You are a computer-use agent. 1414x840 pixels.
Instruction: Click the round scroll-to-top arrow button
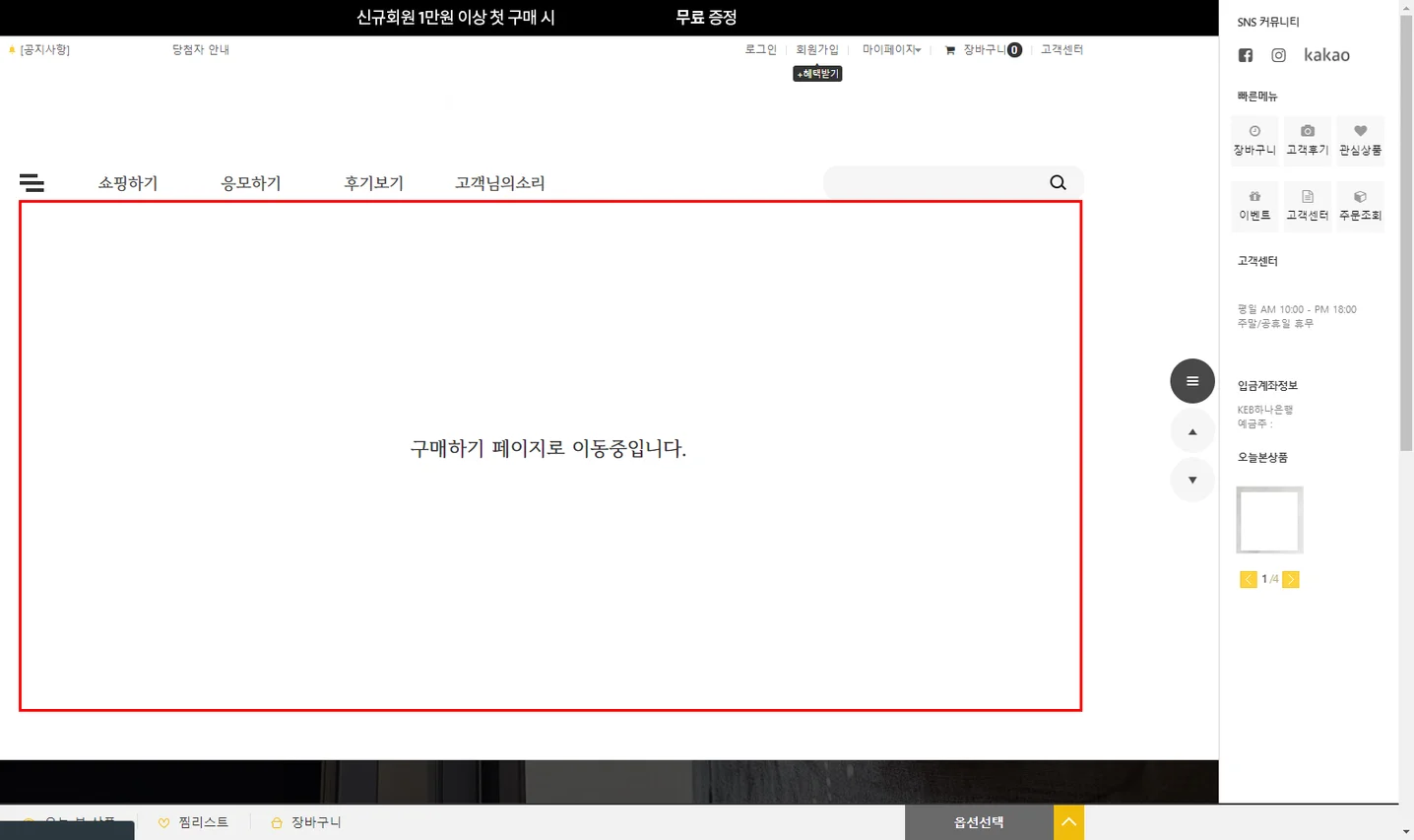1192,431
